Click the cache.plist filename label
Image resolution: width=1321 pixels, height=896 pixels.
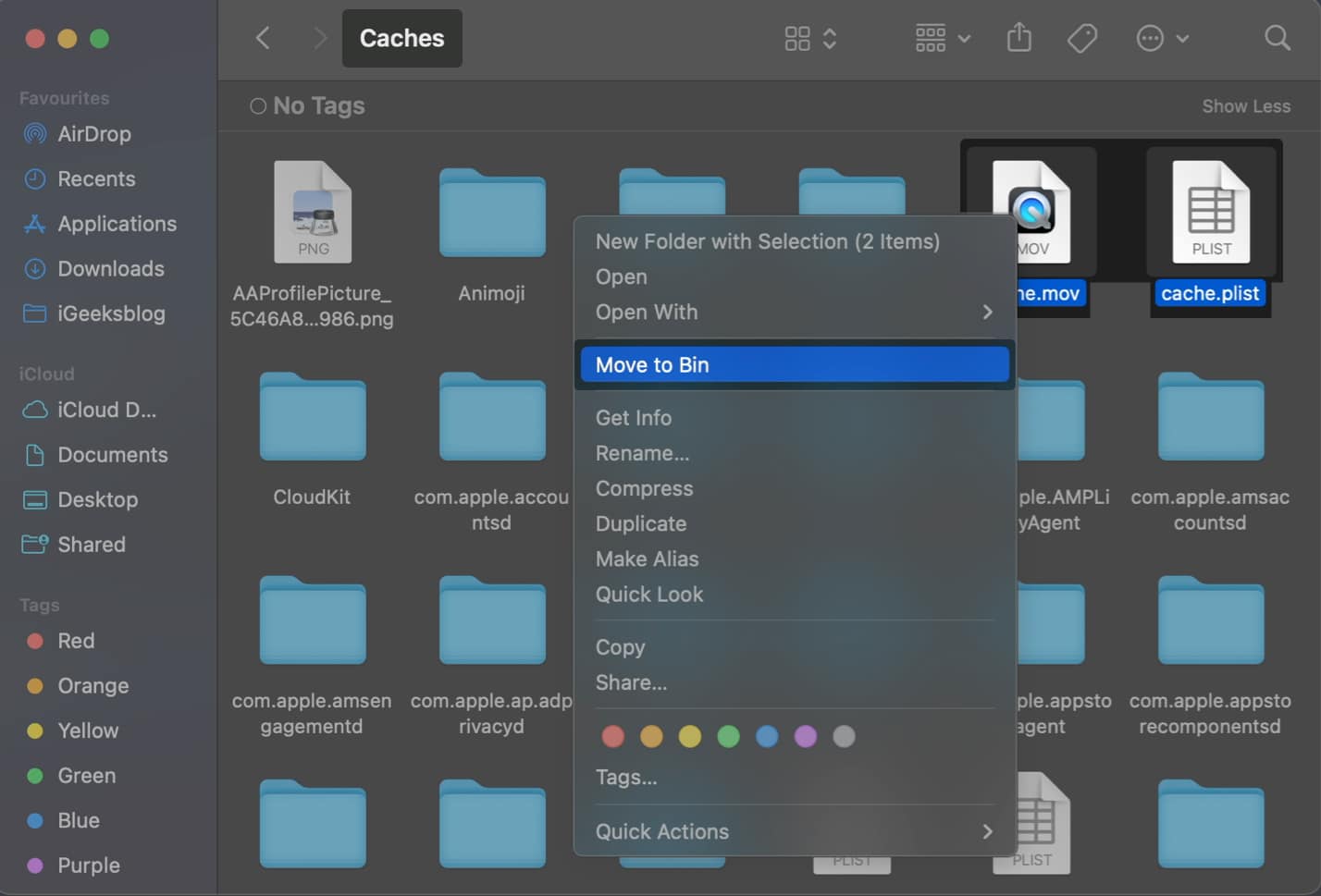(1210, 294)
